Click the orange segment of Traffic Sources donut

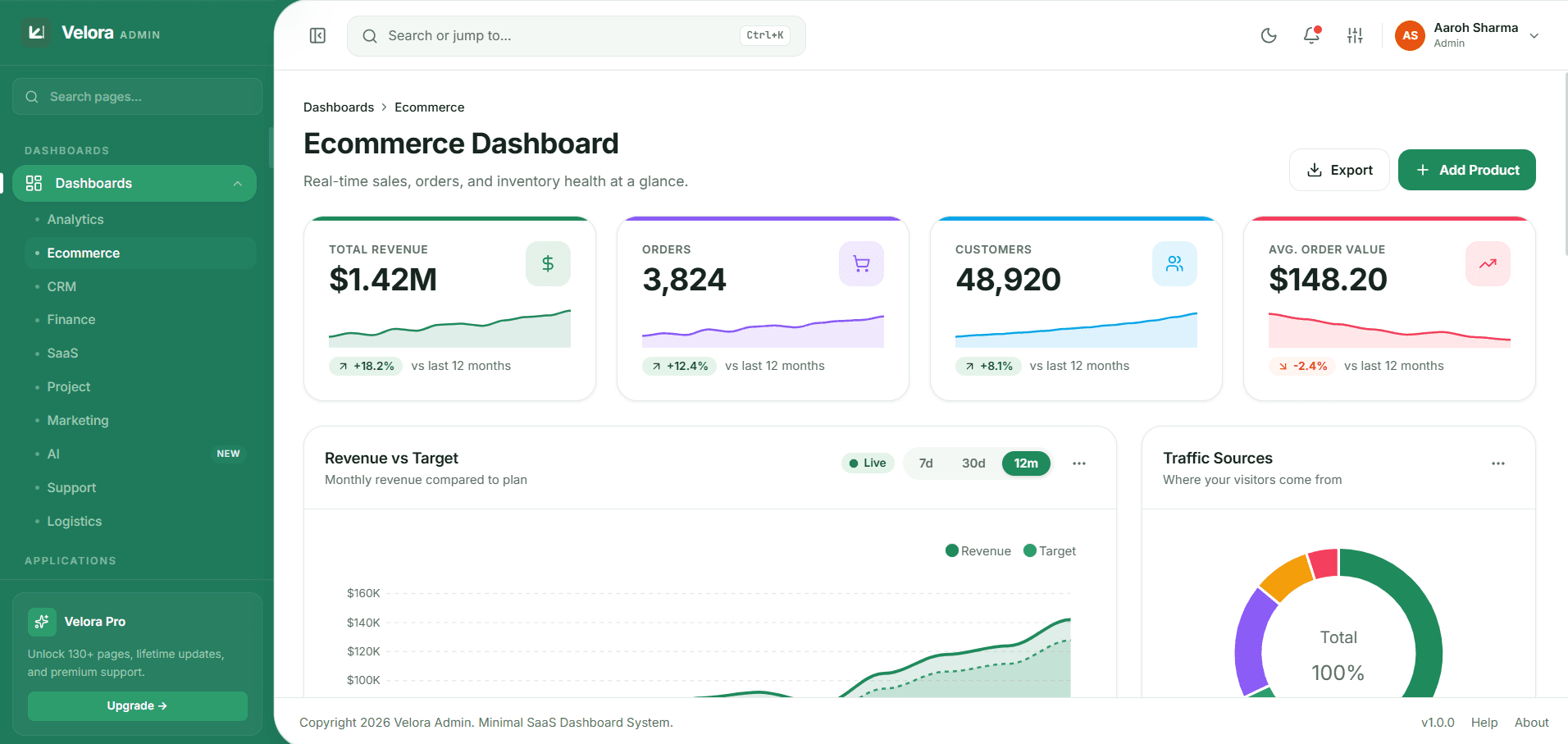click(x=1288, y=577)
